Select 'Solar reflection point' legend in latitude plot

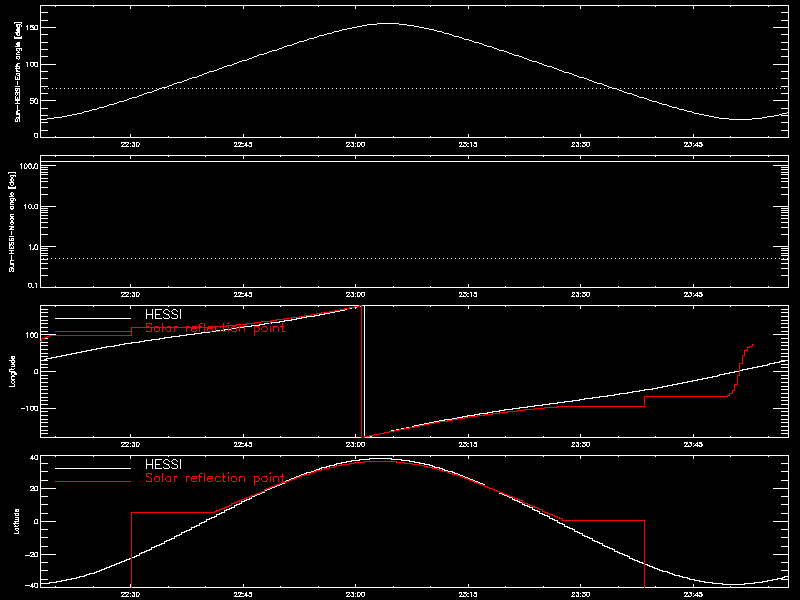[x=215, y=478]
